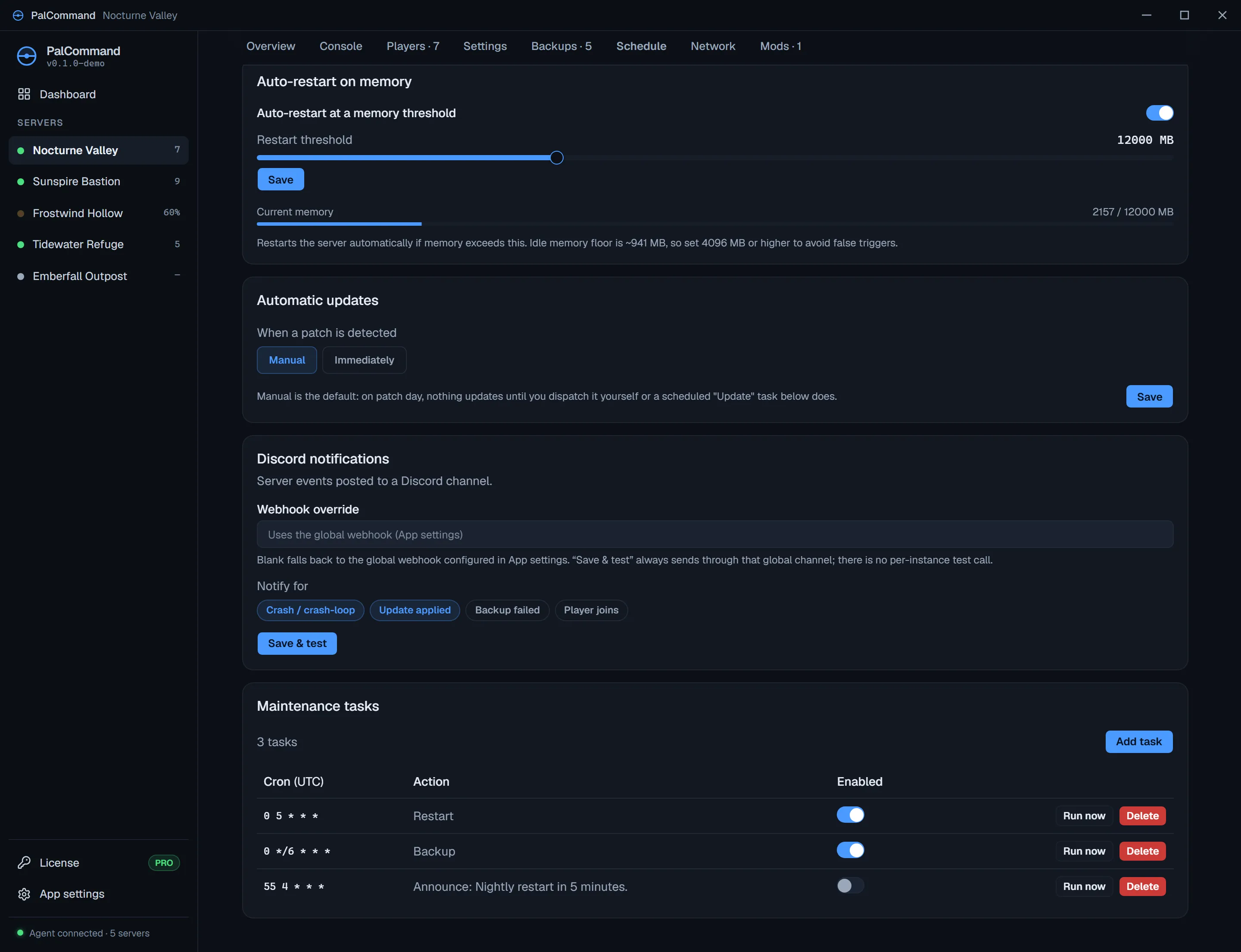1241x952 pixels.
Task: Click the Cron (UTC) column header
Action: [x=294, y=781]
